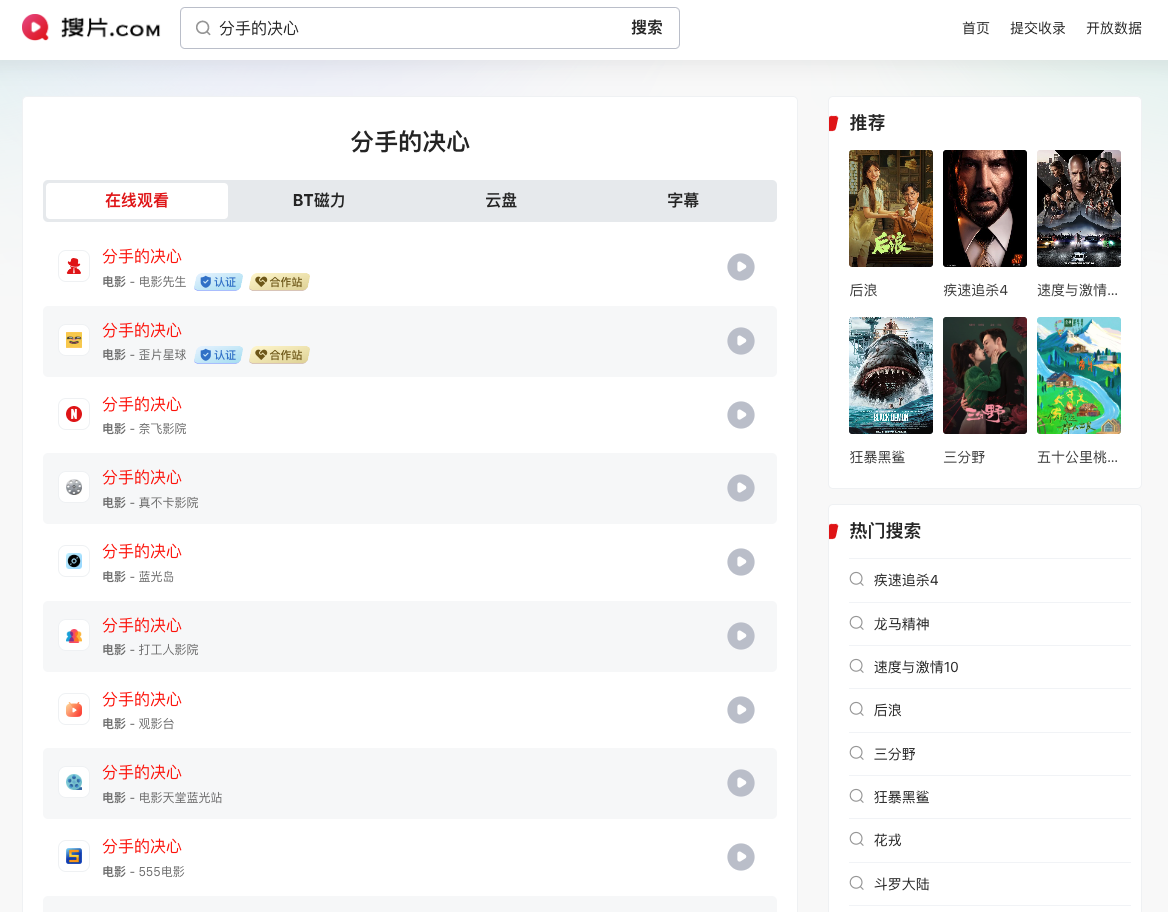Viewport: 1168px width, 912px height.
Task: Click the 认证 badge on 歪片星球 row
Action: pos(218,355)
